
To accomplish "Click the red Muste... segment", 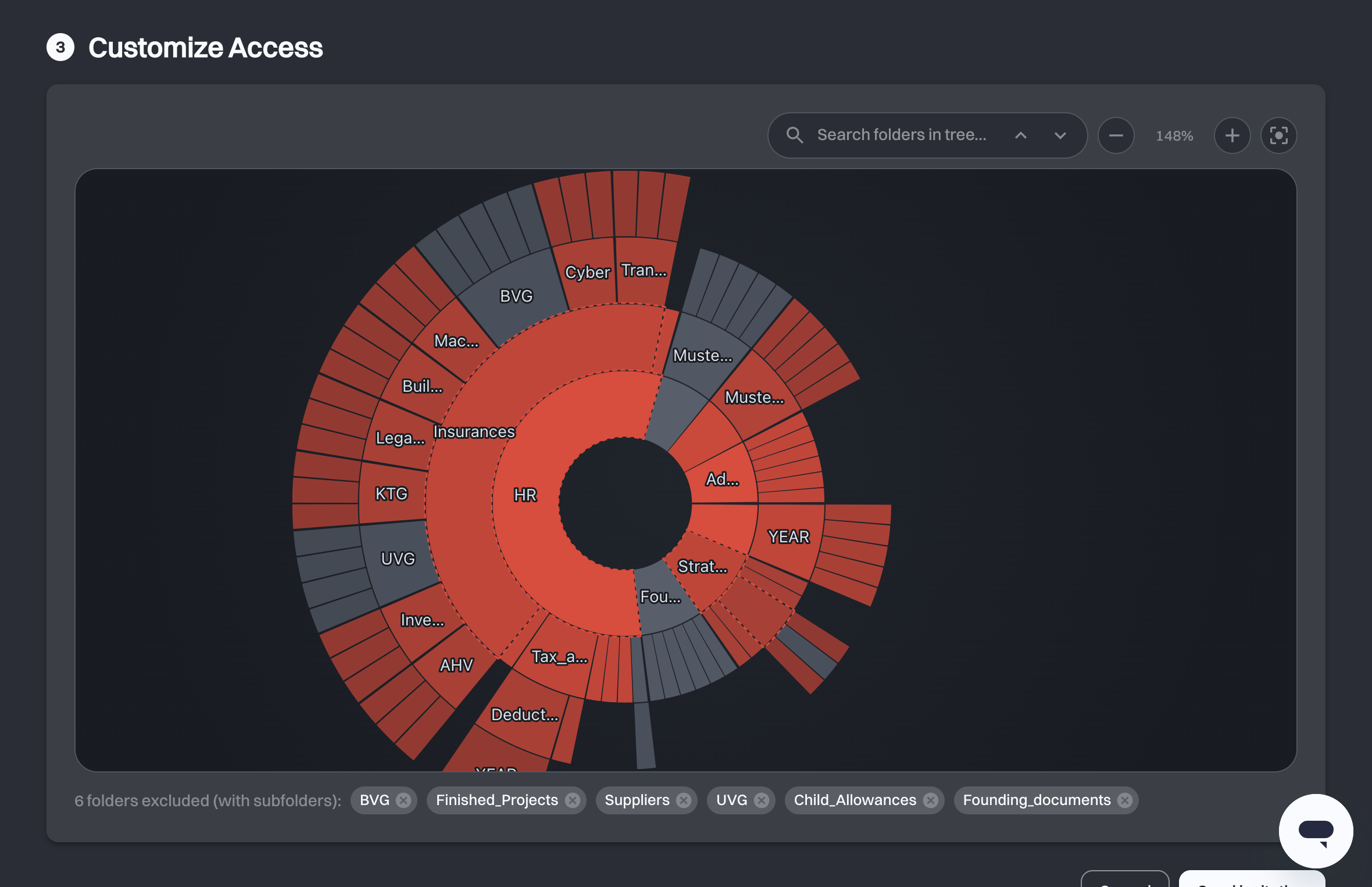I will (755, 398).
